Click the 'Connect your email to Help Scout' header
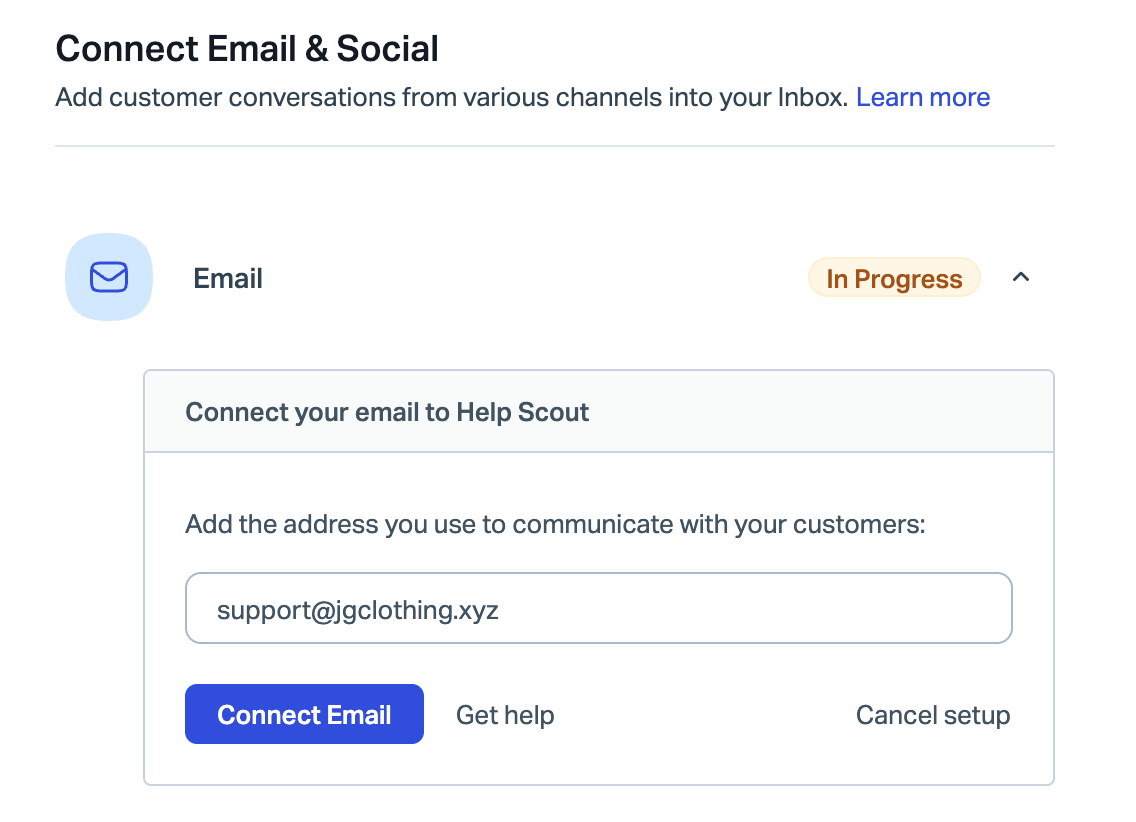The height and width of the screenshot is (822, 1136). [x=387, y=412]
